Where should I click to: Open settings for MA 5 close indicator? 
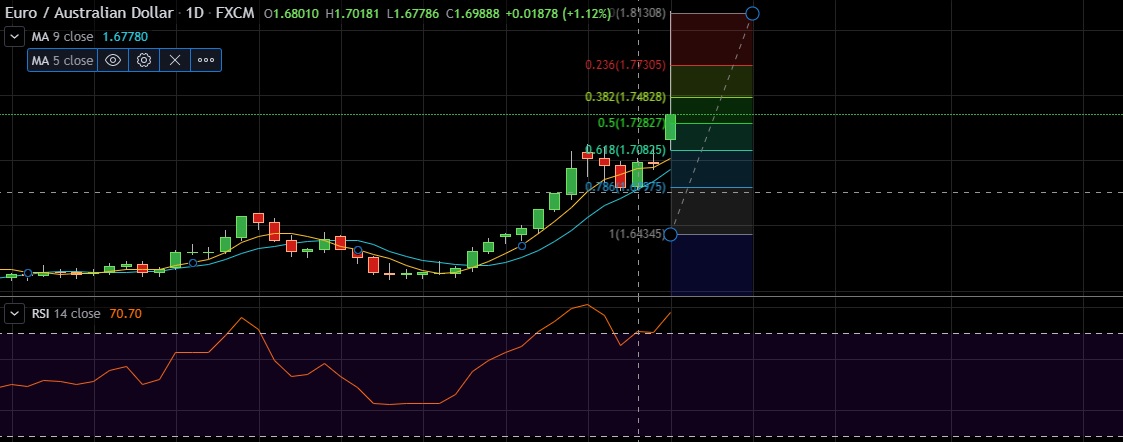pos(144,60)
